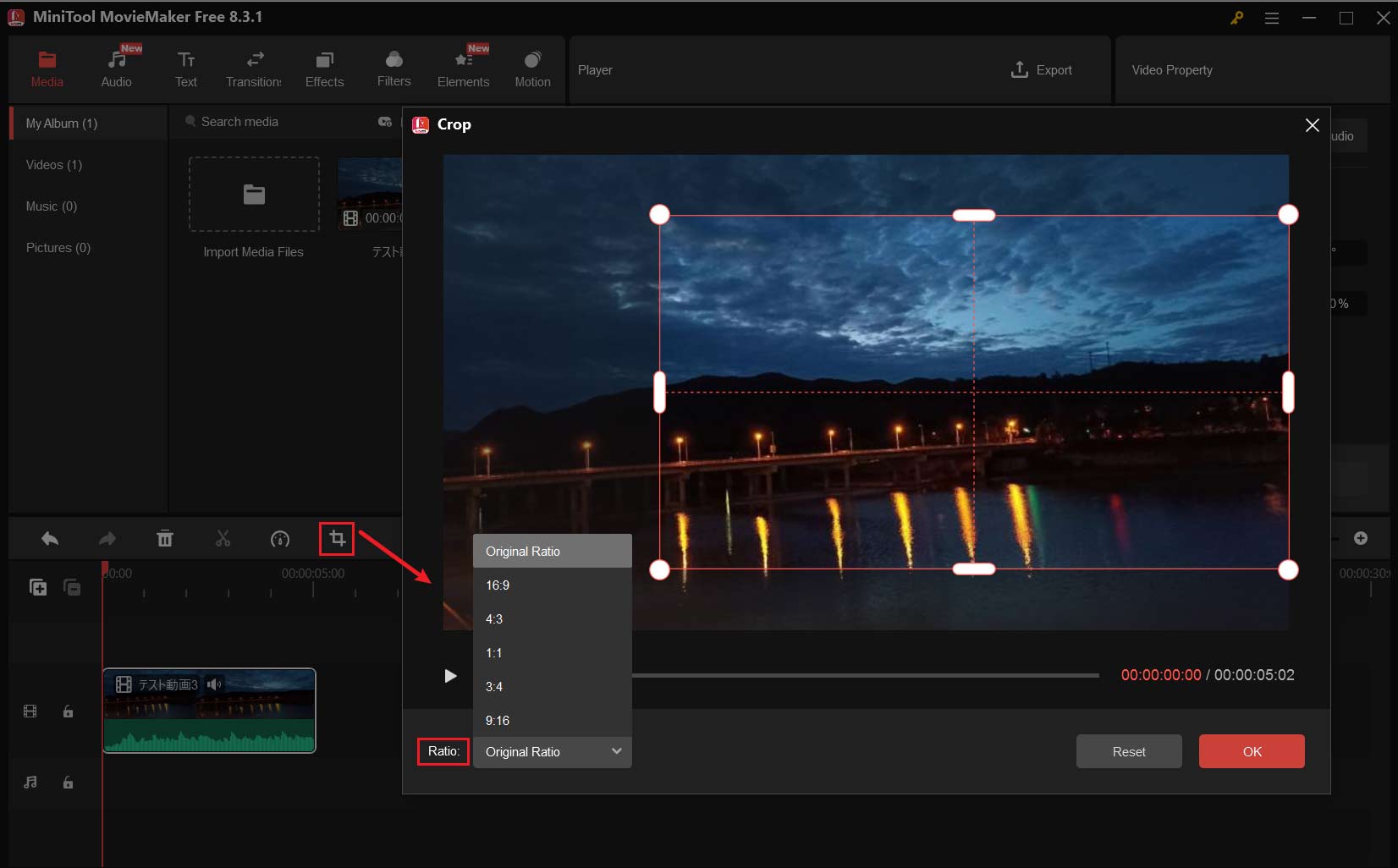Click the crop tool icon in timeline toolbar
Image resolution: width=1398 pixels, height=868 pixels.
pyautogui.click(x=337, y=539)
